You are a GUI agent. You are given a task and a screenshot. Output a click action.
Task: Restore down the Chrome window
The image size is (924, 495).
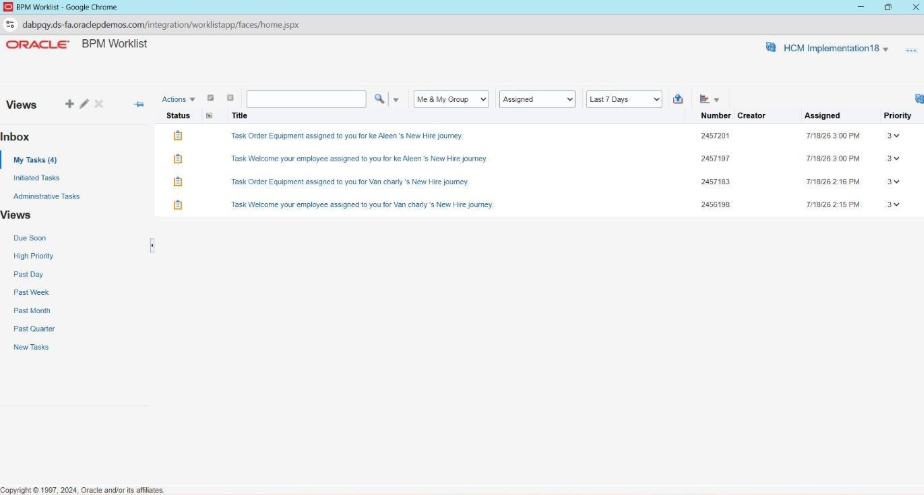pos(888,7)
